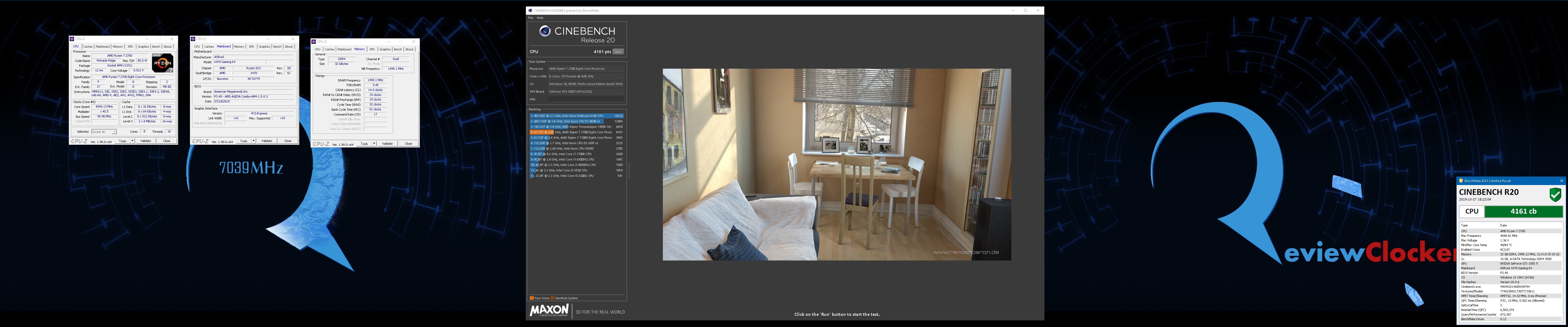Select ranking row Intel Xeon Platinum 8168 CPU
The width and height of the screenshot is (1568, 327).
(x=577, y=116)
